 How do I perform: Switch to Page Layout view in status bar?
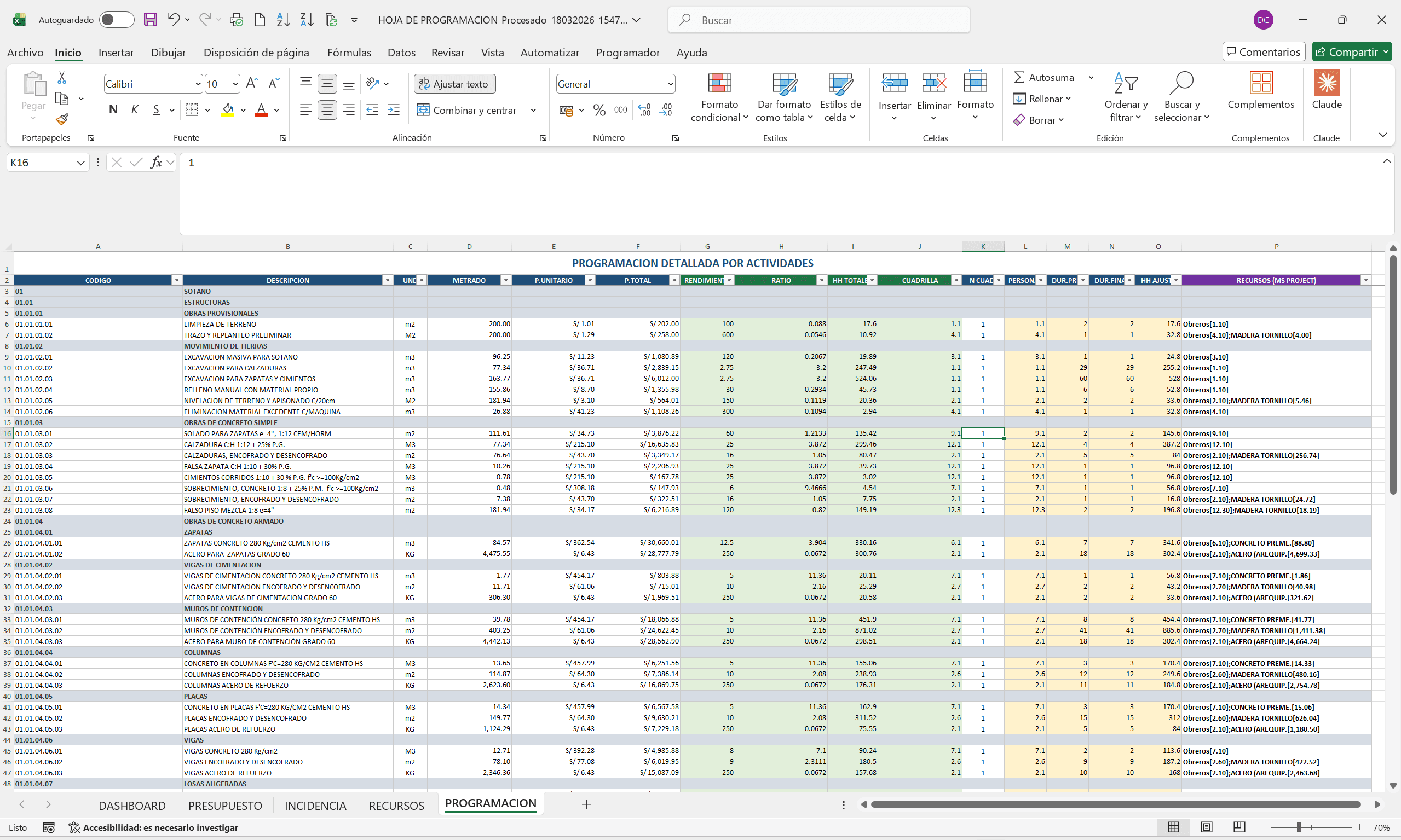click(x=1206, y=827)
